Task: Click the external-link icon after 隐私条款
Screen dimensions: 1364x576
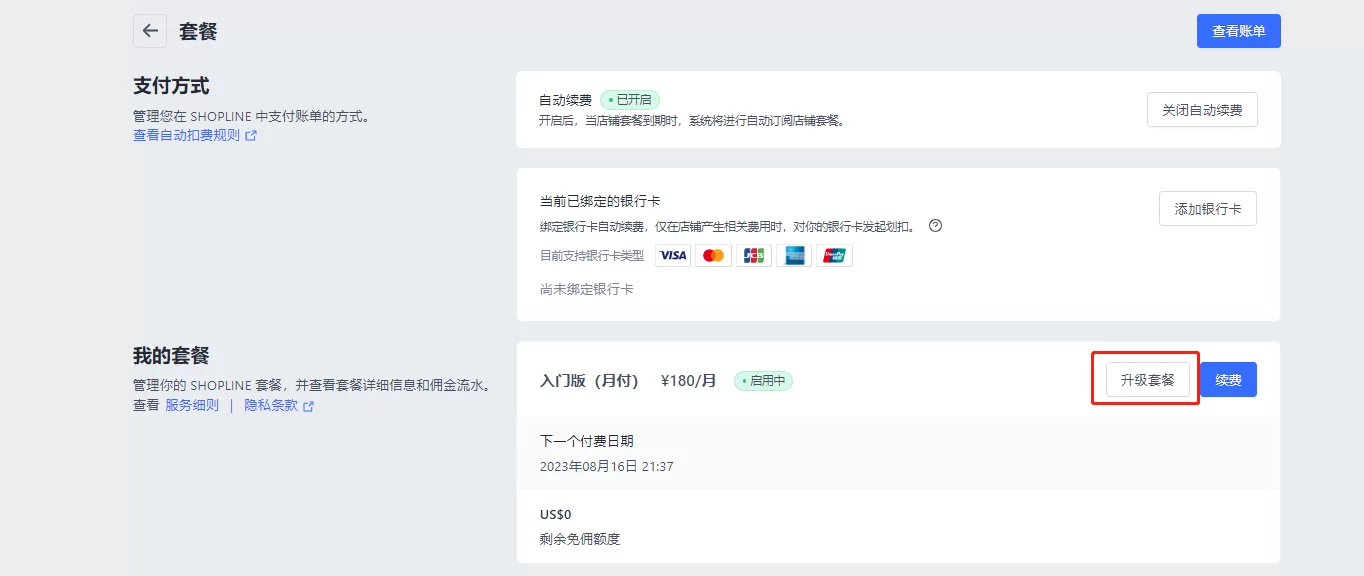Action: 306,406
